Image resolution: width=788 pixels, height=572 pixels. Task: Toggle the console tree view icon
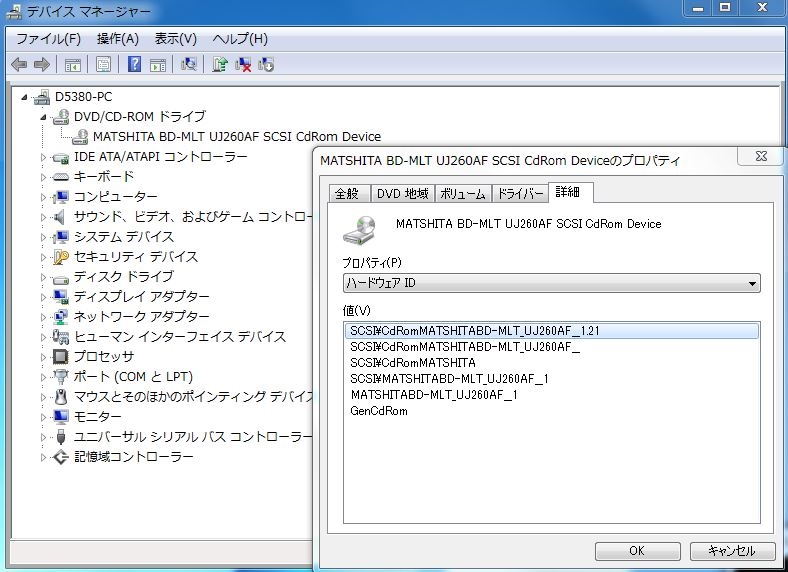pyautogui.click(x=73, y=64)
